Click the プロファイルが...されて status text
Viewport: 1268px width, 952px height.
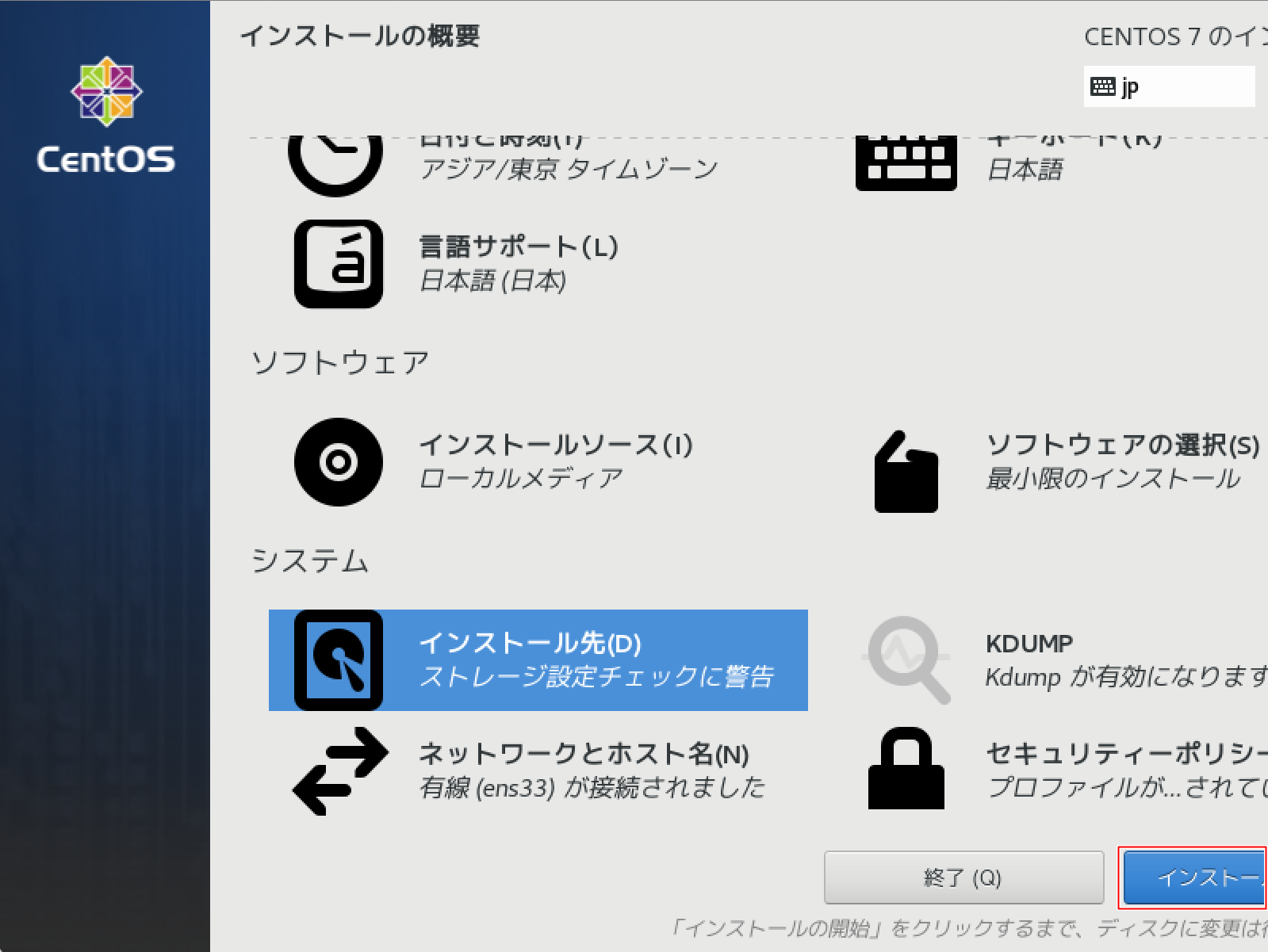tap(1127, 788)
